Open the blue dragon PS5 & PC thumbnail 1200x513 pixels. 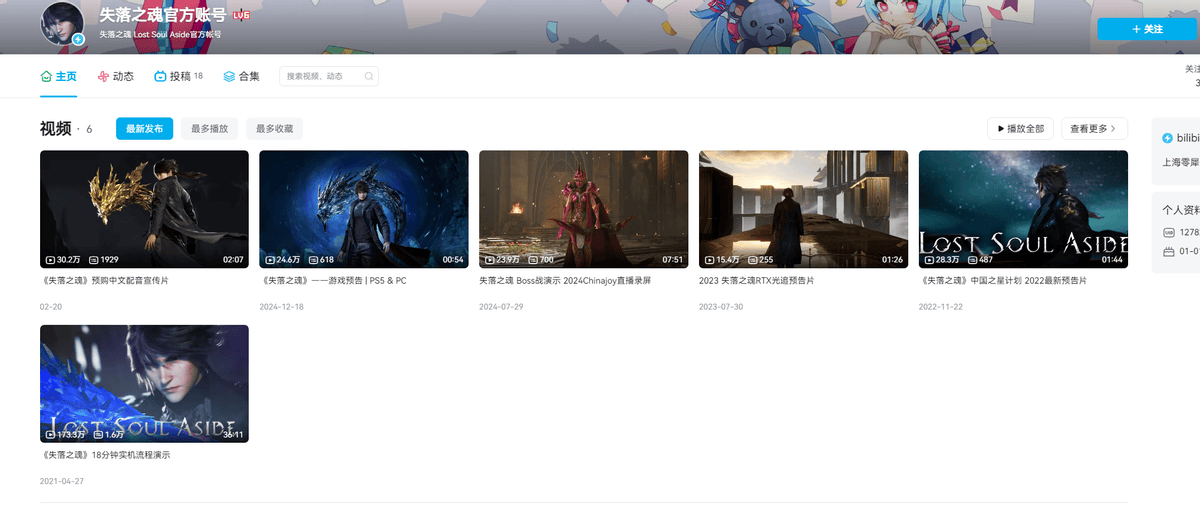(364, 209)
